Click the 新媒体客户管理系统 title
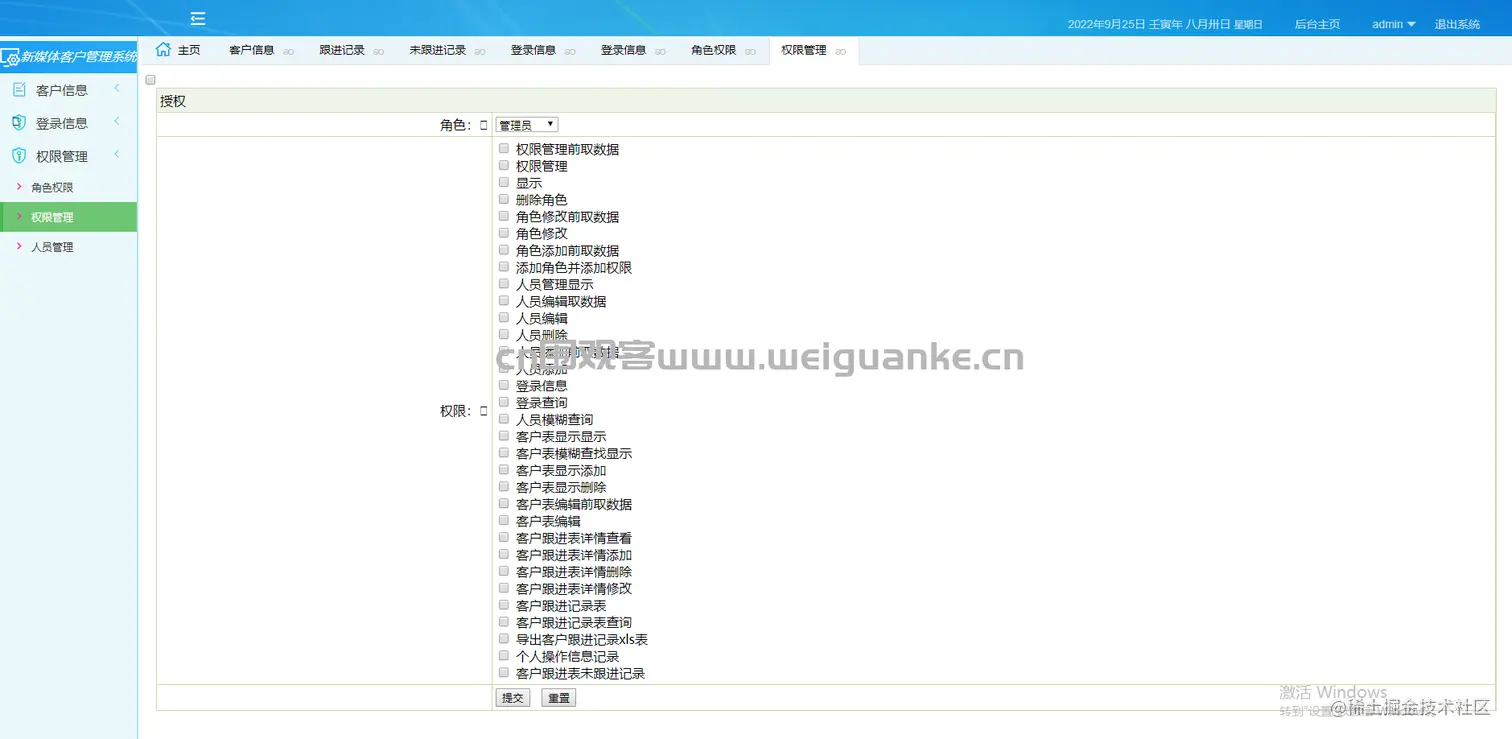Viewport: 1512px width, 739px height. [79, 57]
